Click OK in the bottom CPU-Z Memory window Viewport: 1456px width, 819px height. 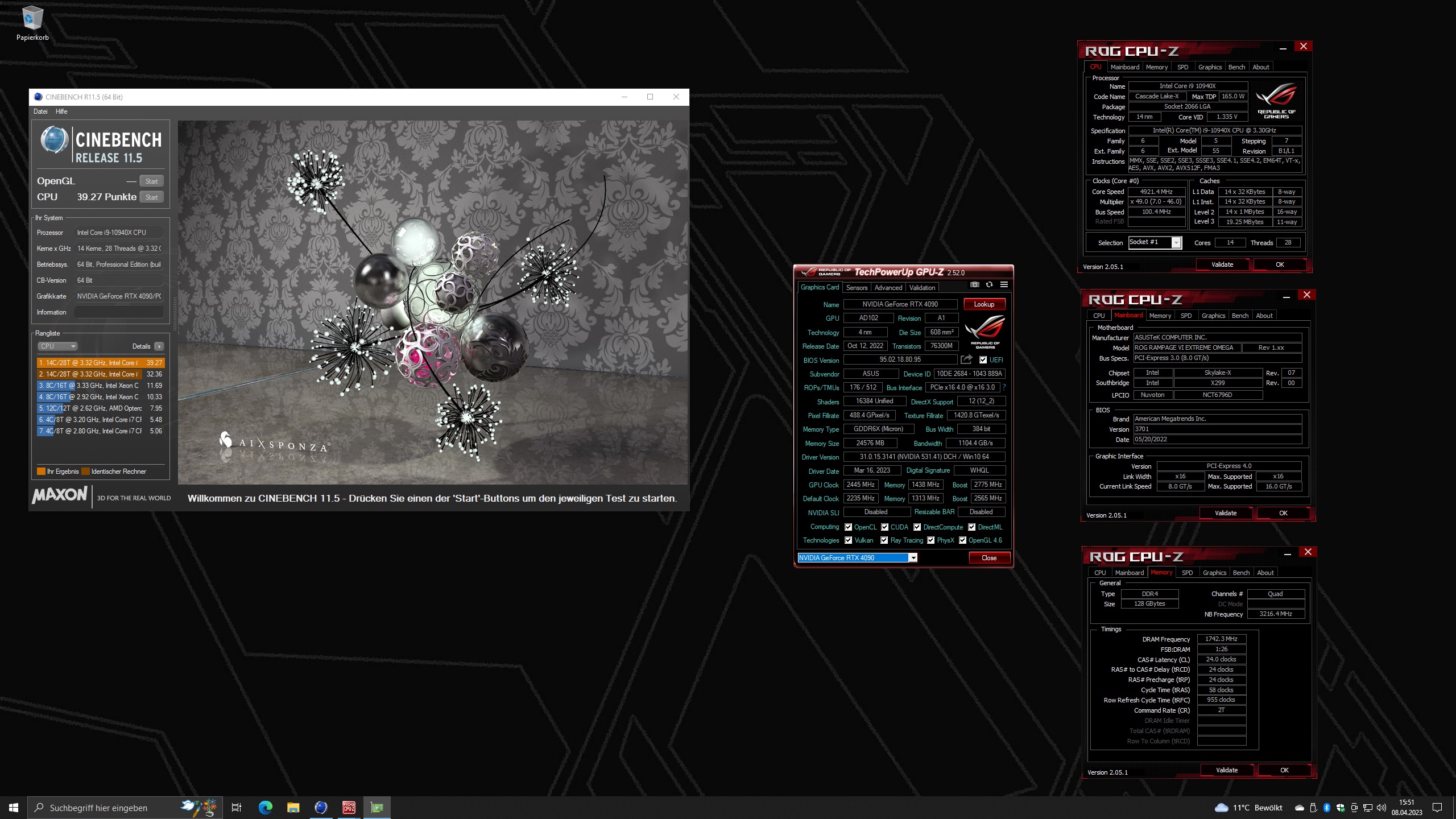pos(1284,770)
